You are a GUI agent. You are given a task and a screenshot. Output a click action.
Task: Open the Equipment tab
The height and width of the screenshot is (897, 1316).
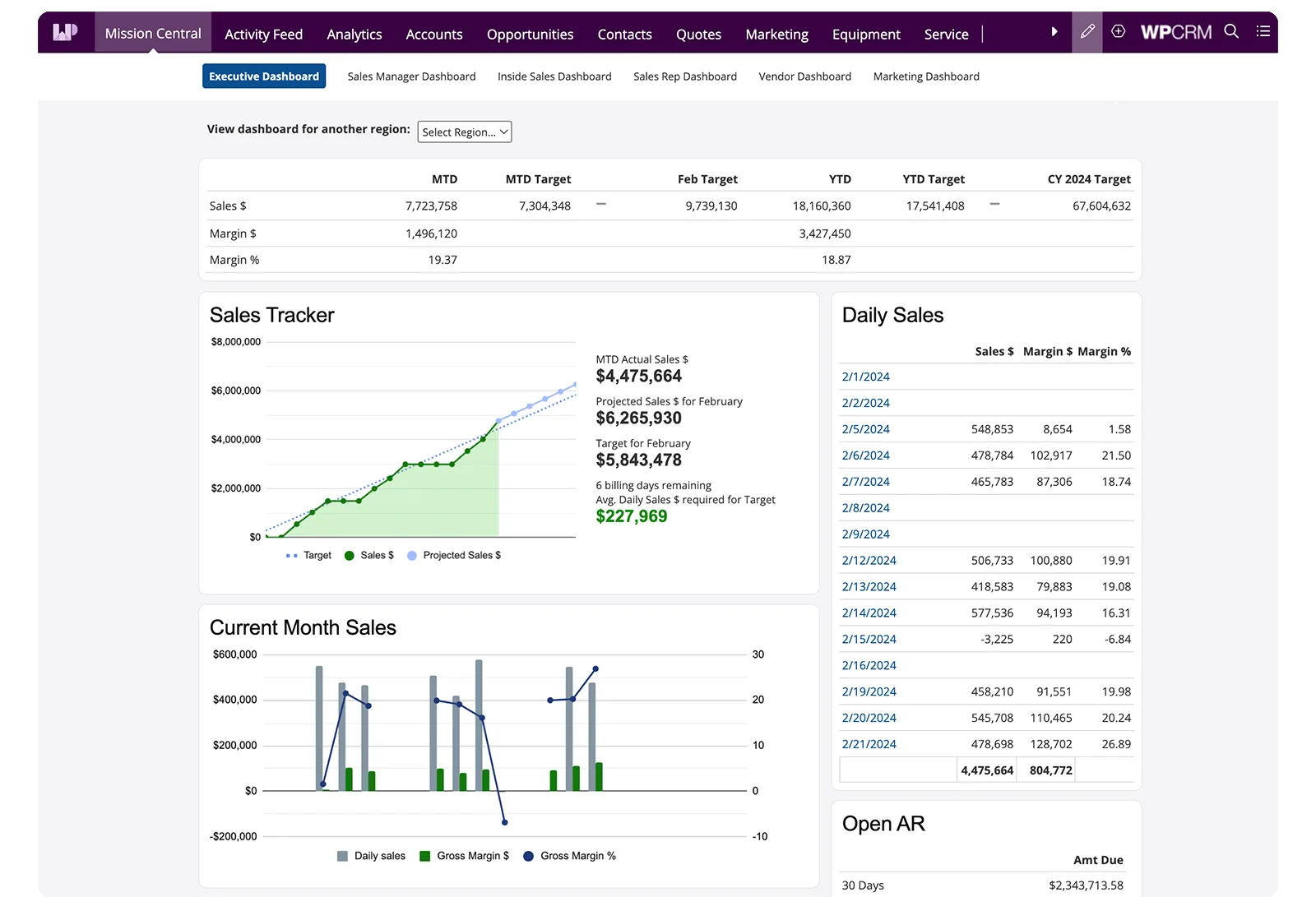[x=867, y=34]
